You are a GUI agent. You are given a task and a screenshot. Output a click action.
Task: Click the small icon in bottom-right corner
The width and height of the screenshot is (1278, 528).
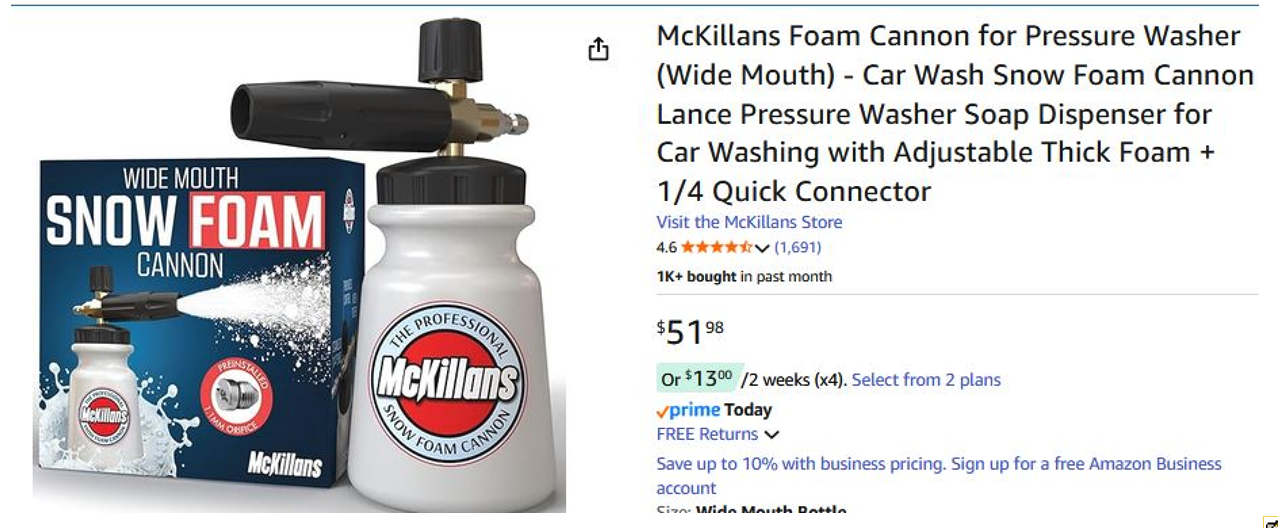[1271, 522]
